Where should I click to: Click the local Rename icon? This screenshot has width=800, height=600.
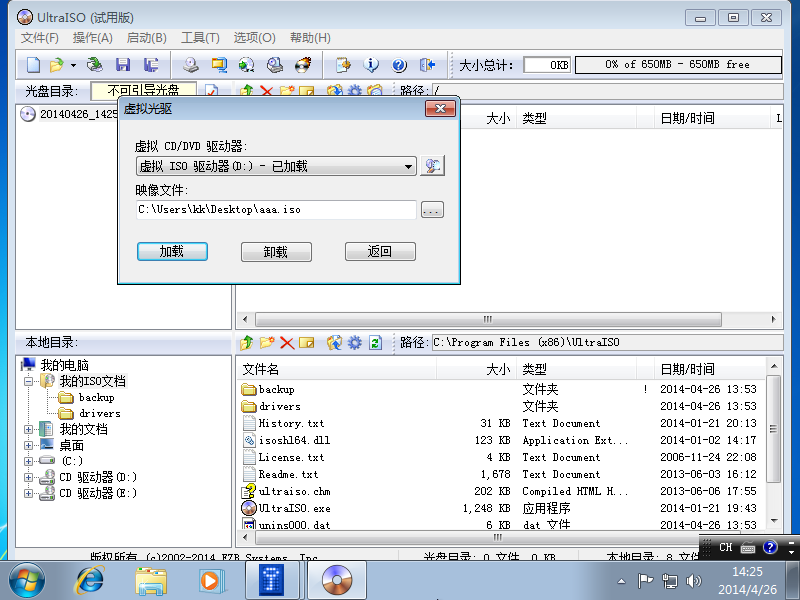tap(307, 342)
